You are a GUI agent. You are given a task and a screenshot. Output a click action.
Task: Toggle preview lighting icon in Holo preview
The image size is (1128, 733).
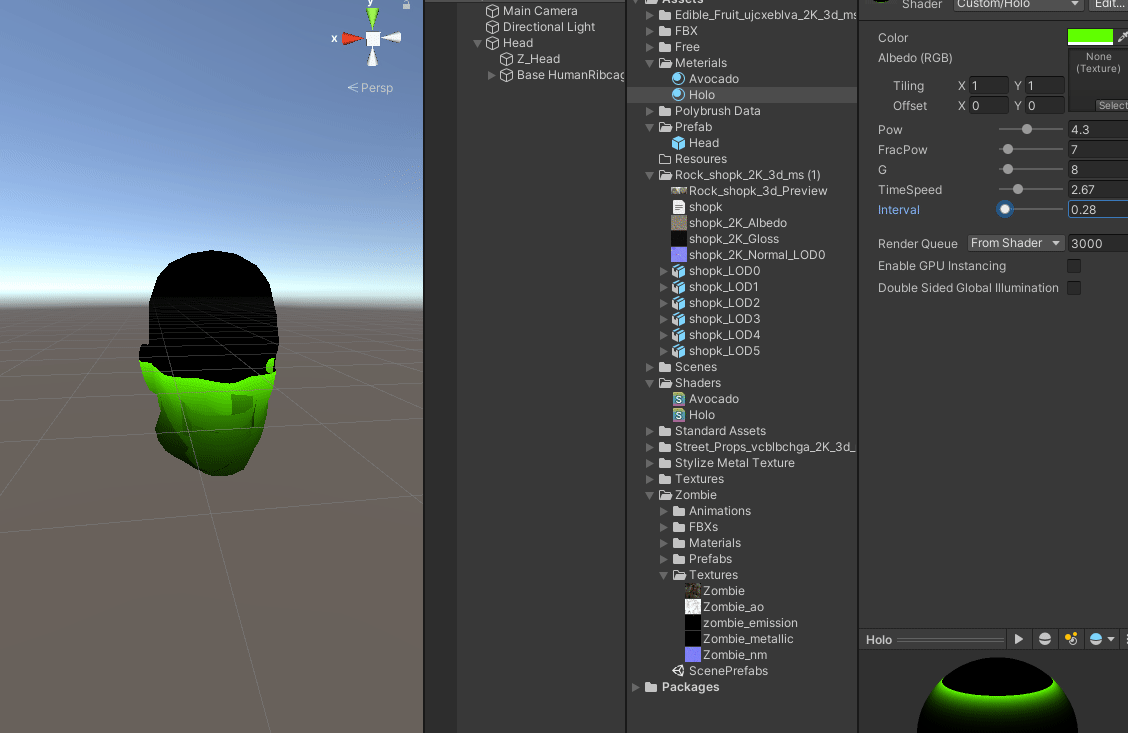coord(1070,639)
